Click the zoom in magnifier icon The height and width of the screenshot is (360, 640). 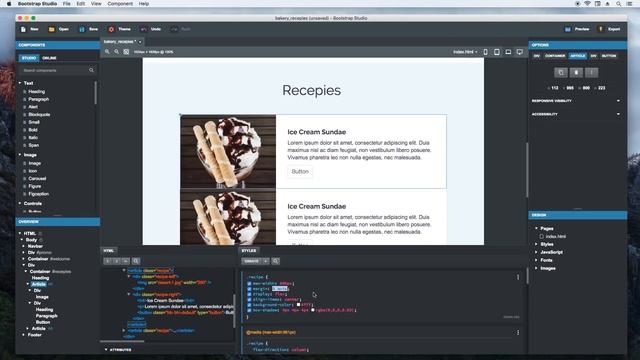[x=107, y=52]
